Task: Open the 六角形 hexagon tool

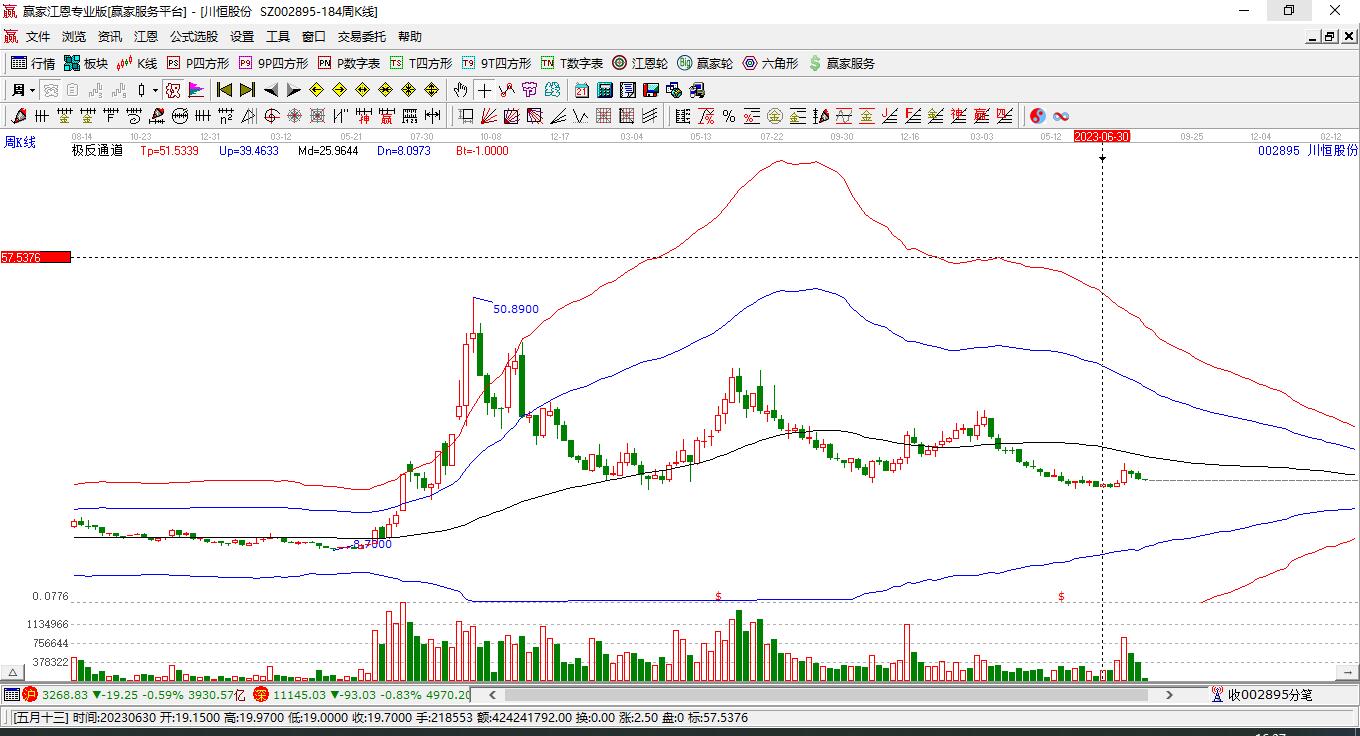Action: pyautogui.click(x=770, y=63)
